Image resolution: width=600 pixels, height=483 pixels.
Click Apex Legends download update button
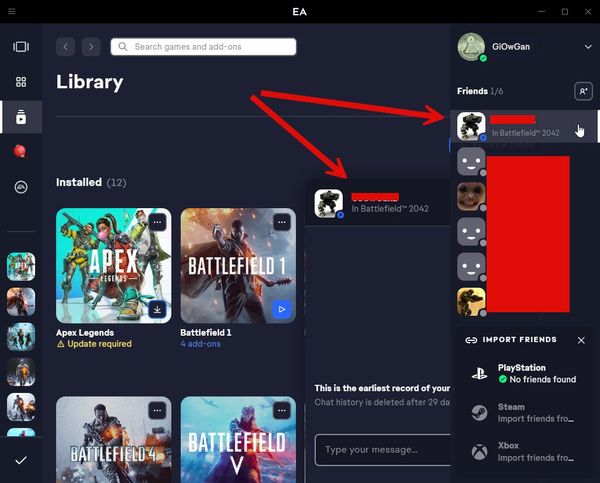coord(157,309)
